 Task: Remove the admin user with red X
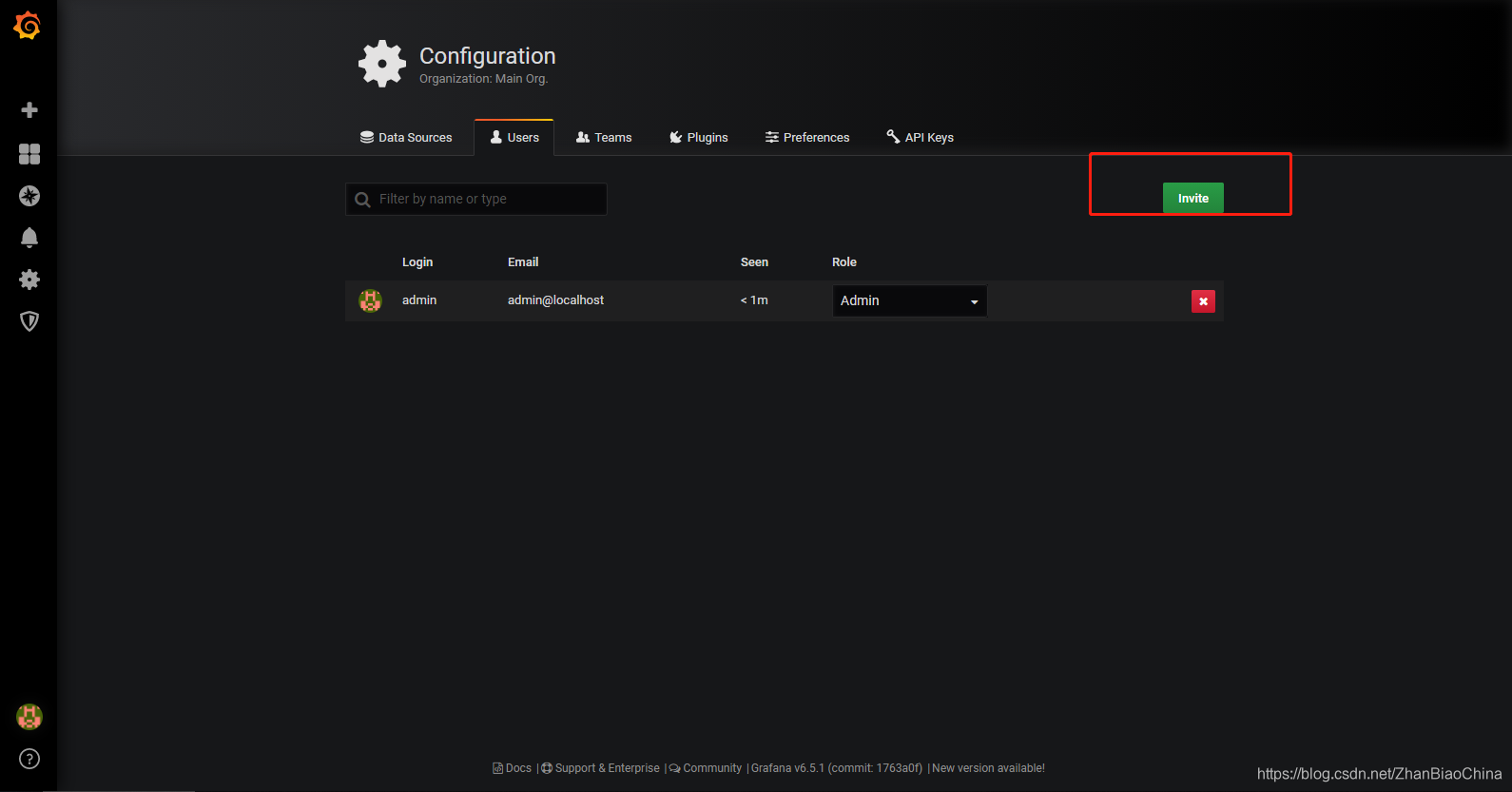(1203, 301)
